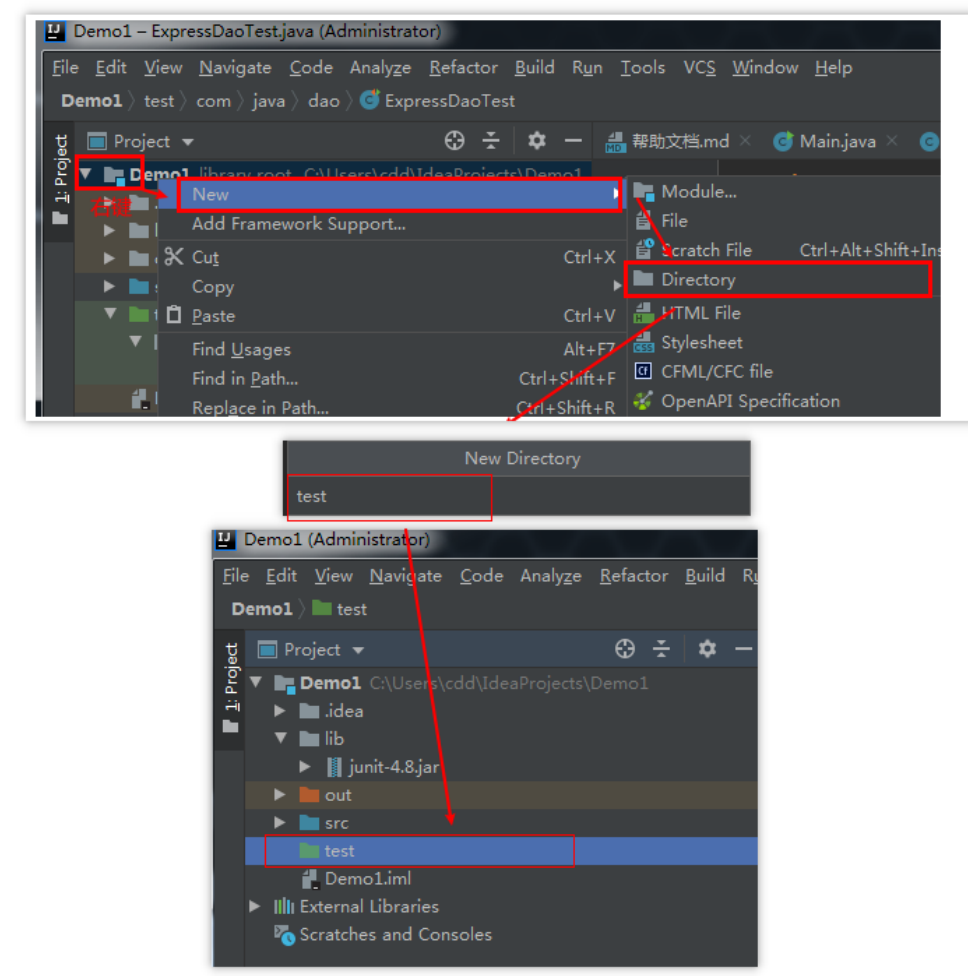Click collapse-all icon in top Project panel
This screenshot has height=976, width=968.
coord(491,141)
